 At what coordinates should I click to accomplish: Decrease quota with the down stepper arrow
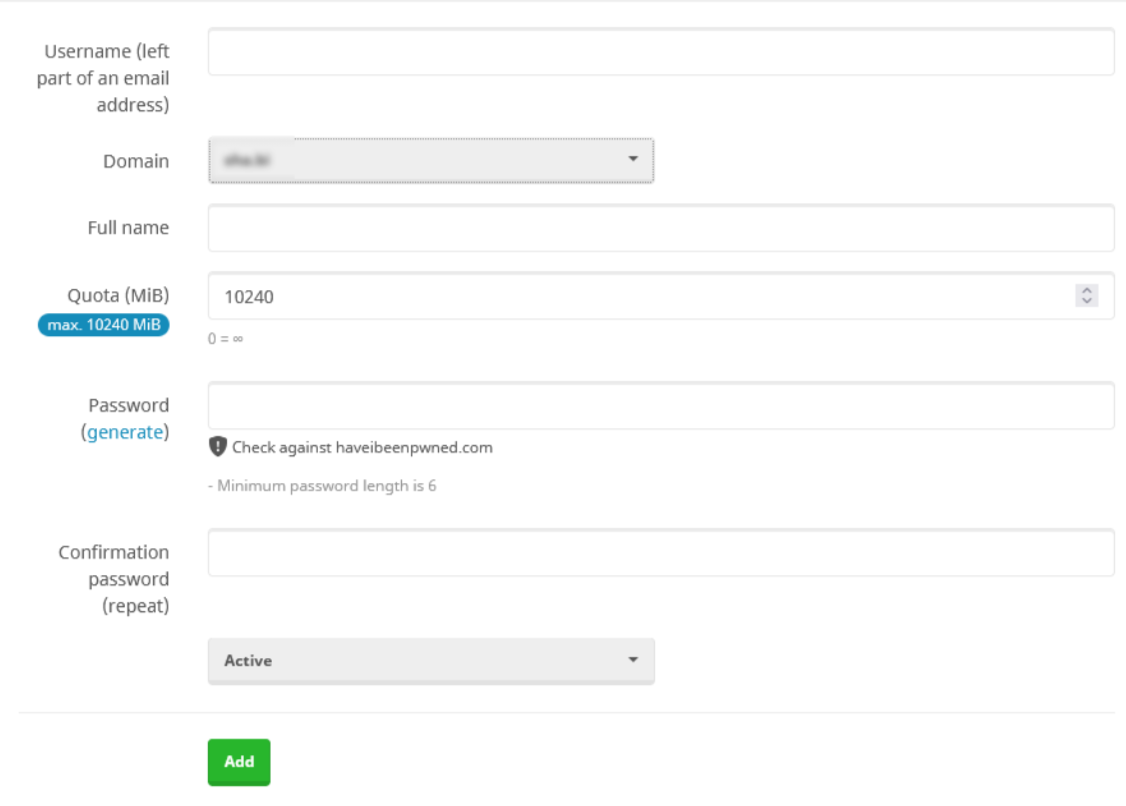pyautogui.click(x=1086, y=301)
